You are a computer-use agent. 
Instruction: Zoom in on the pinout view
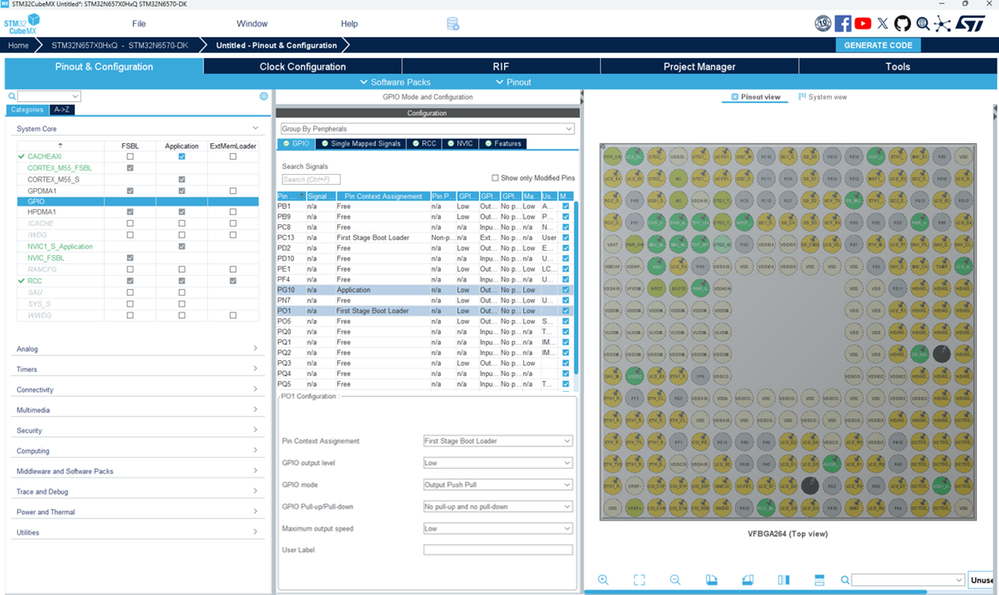click(x=603, y=580)
